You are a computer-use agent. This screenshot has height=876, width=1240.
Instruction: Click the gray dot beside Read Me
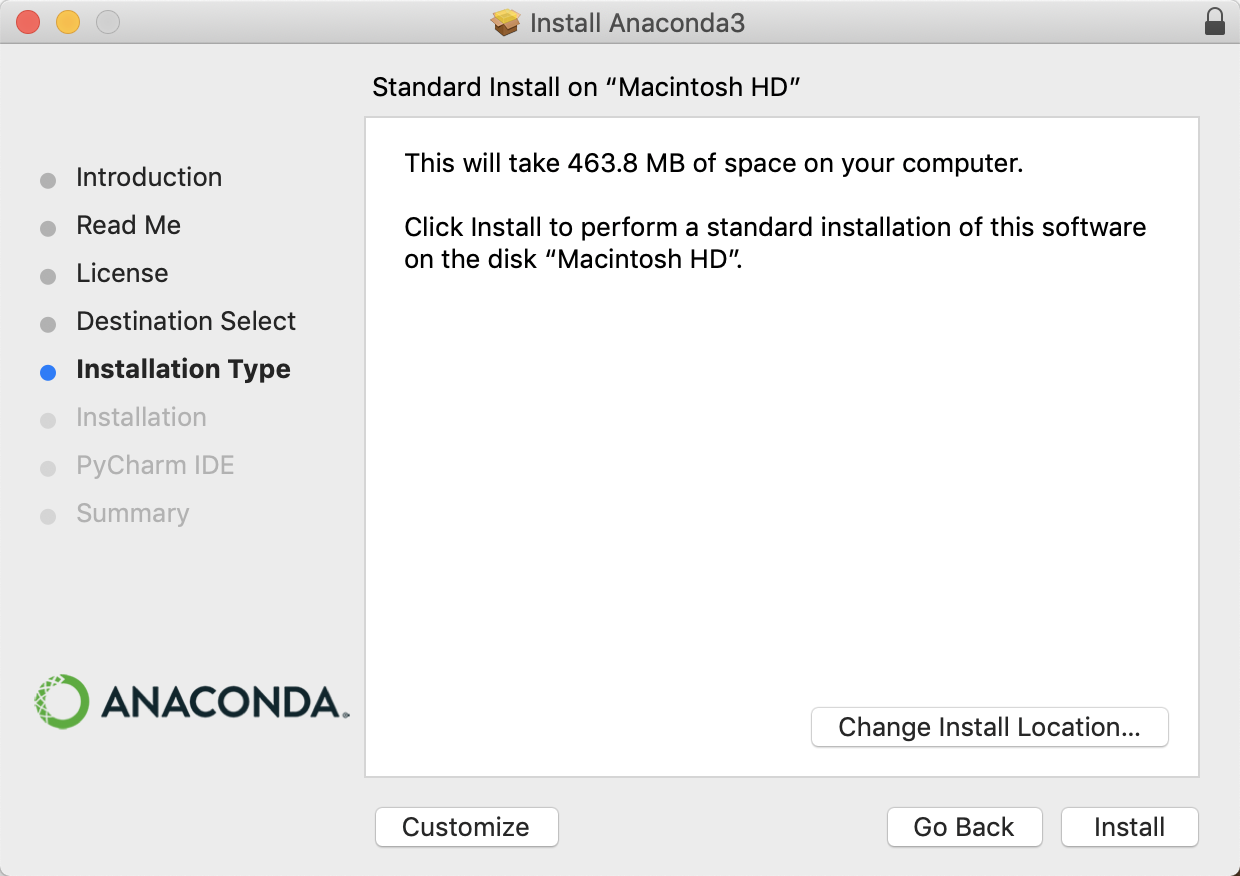coord(48,228)
